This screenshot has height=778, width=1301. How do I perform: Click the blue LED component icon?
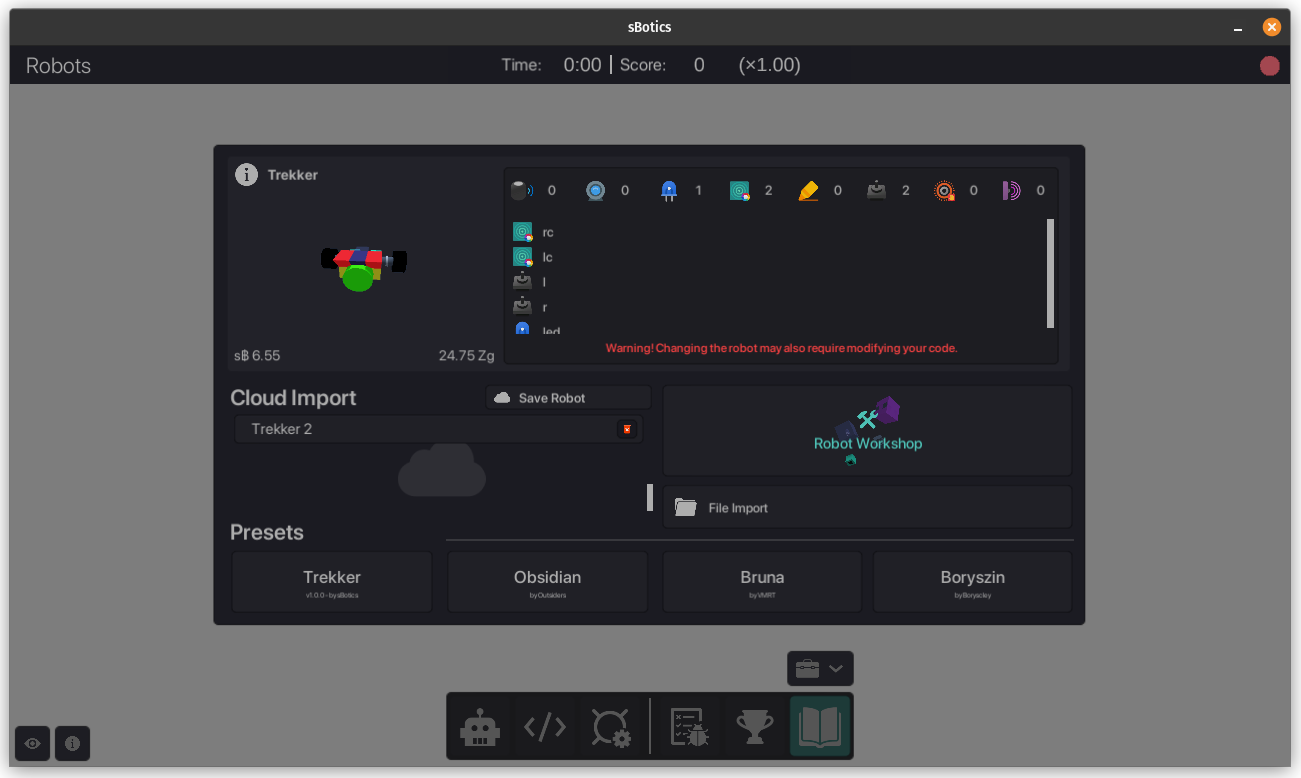click(669, 190)
